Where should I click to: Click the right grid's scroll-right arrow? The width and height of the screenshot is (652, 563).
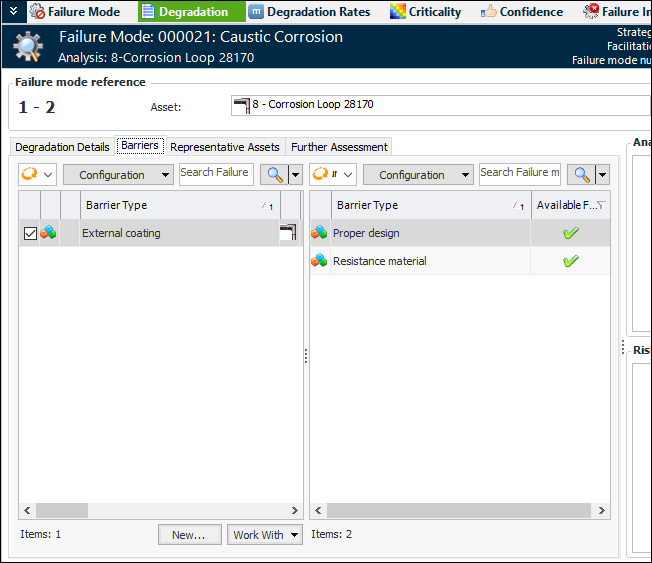pos(602,511)
